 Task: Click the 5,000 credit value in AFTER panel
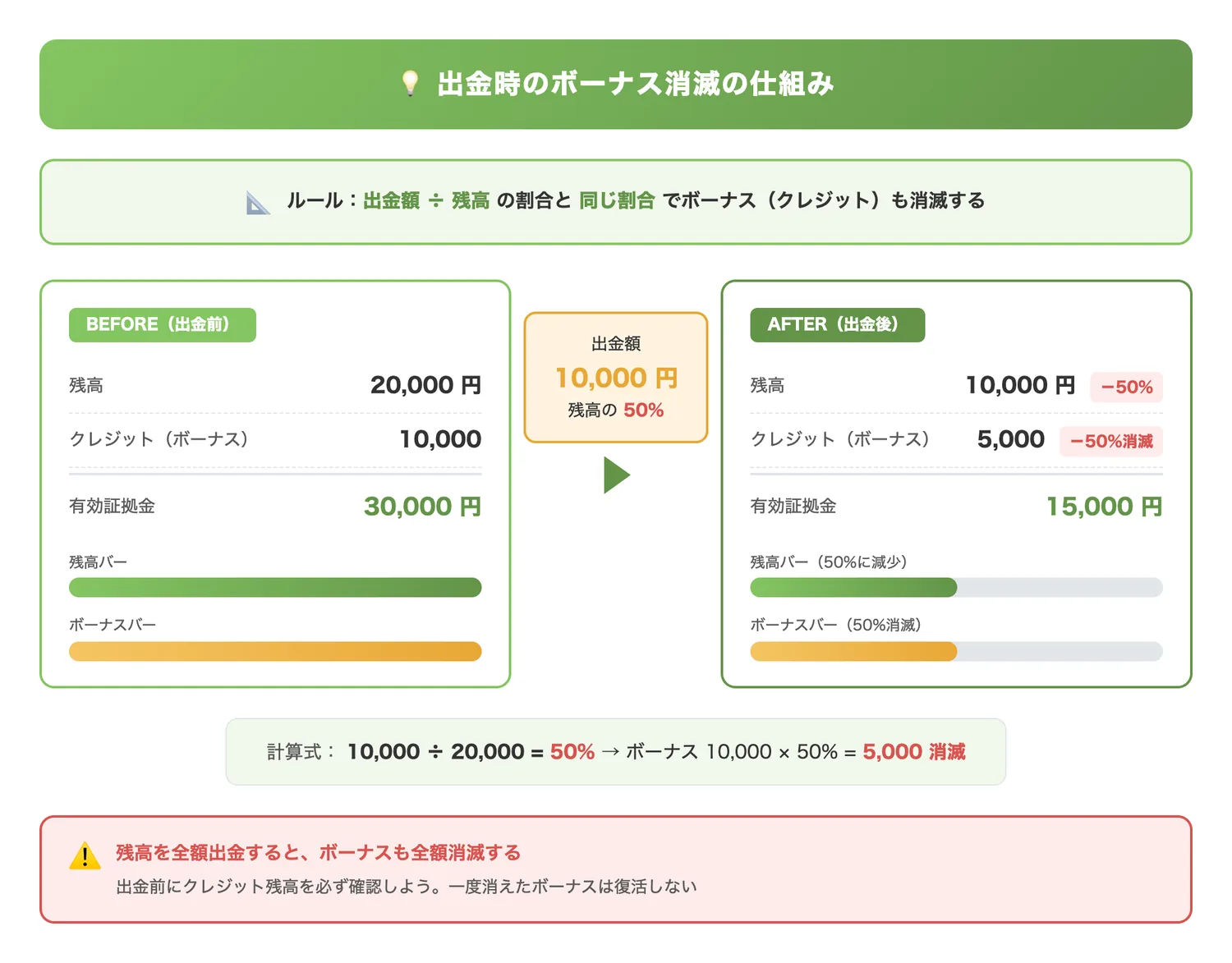[x=1011, y=439]
